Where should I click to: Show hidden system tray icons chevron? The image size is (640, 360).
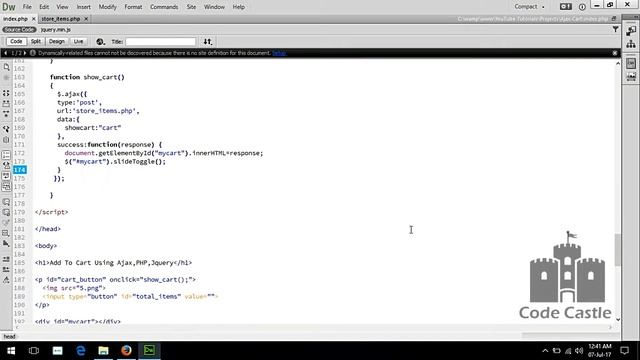click(x=545, y=351)
